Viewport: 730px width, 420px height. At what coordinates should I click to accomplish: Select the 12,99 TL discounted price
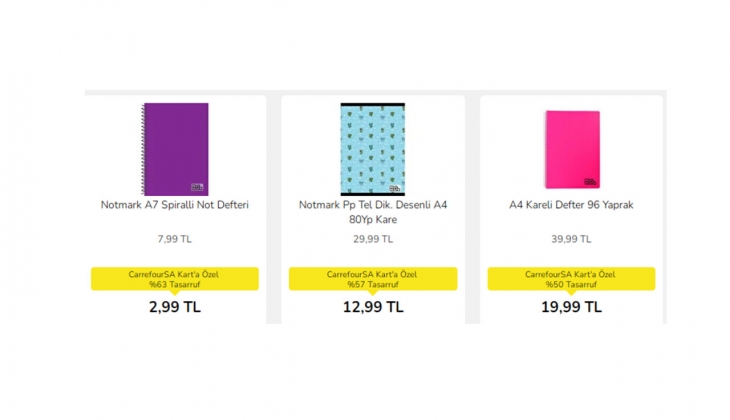[x=373, y=307]
